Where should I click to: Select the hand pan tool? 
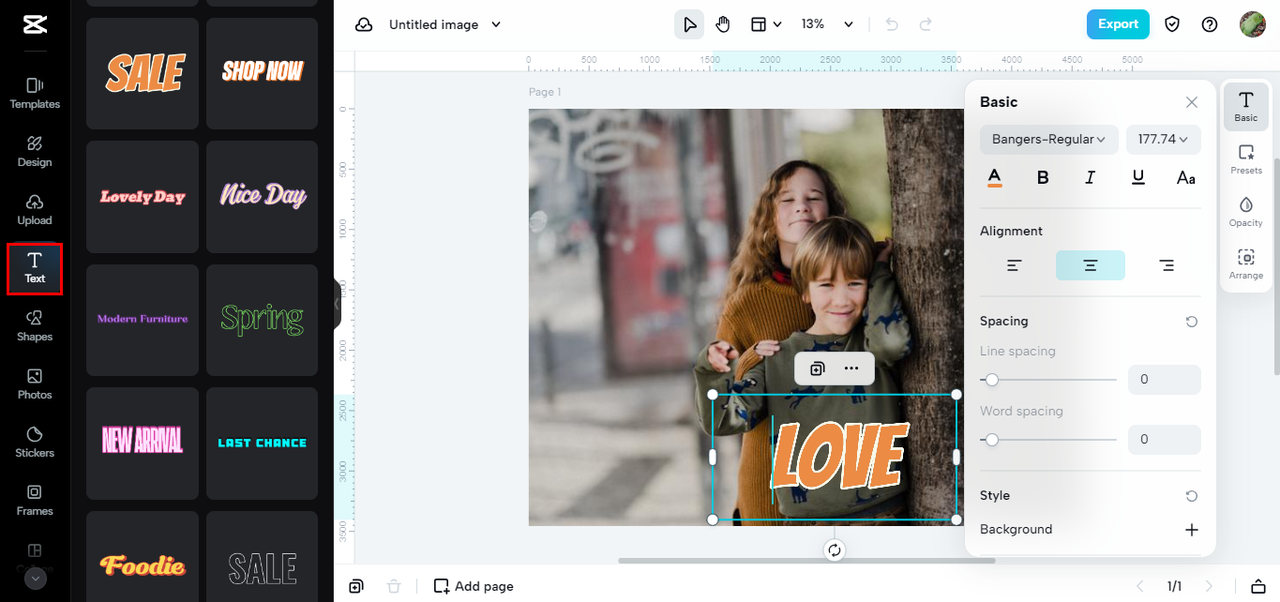coord(723,24)
